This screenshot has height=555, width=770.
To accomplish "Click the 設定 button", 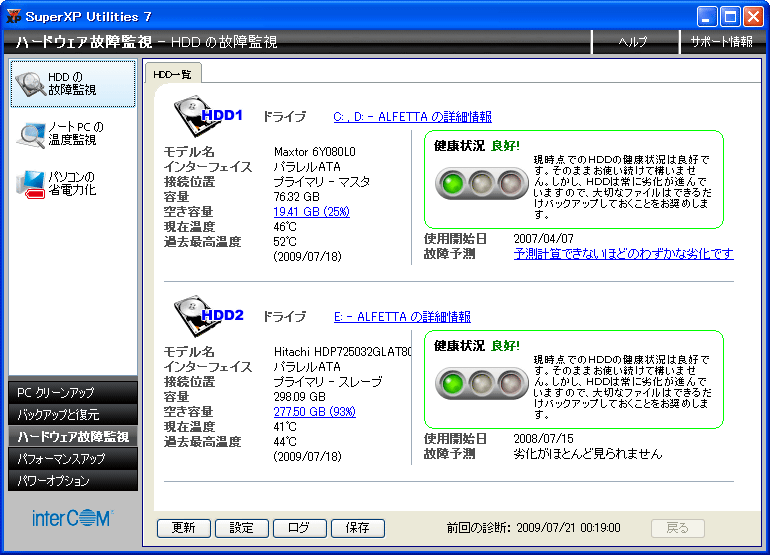I will [242, 528].
